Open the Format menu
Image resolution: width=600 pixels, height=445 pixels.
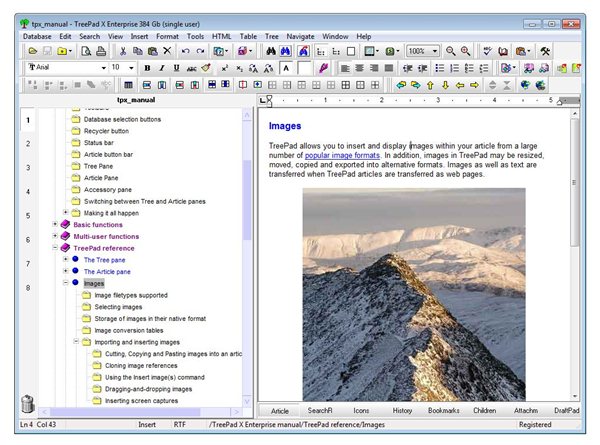coord(167,36)
